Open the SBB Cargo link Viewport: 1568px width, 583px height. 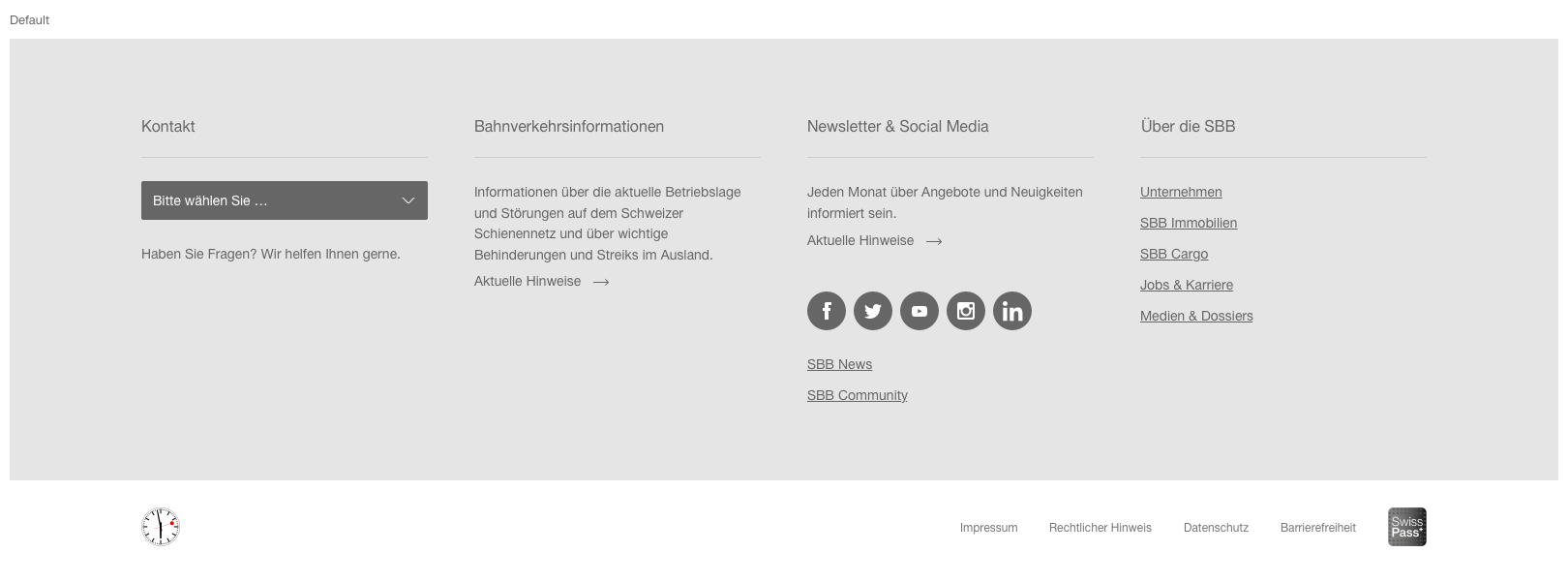click(x=1174, y=254)
